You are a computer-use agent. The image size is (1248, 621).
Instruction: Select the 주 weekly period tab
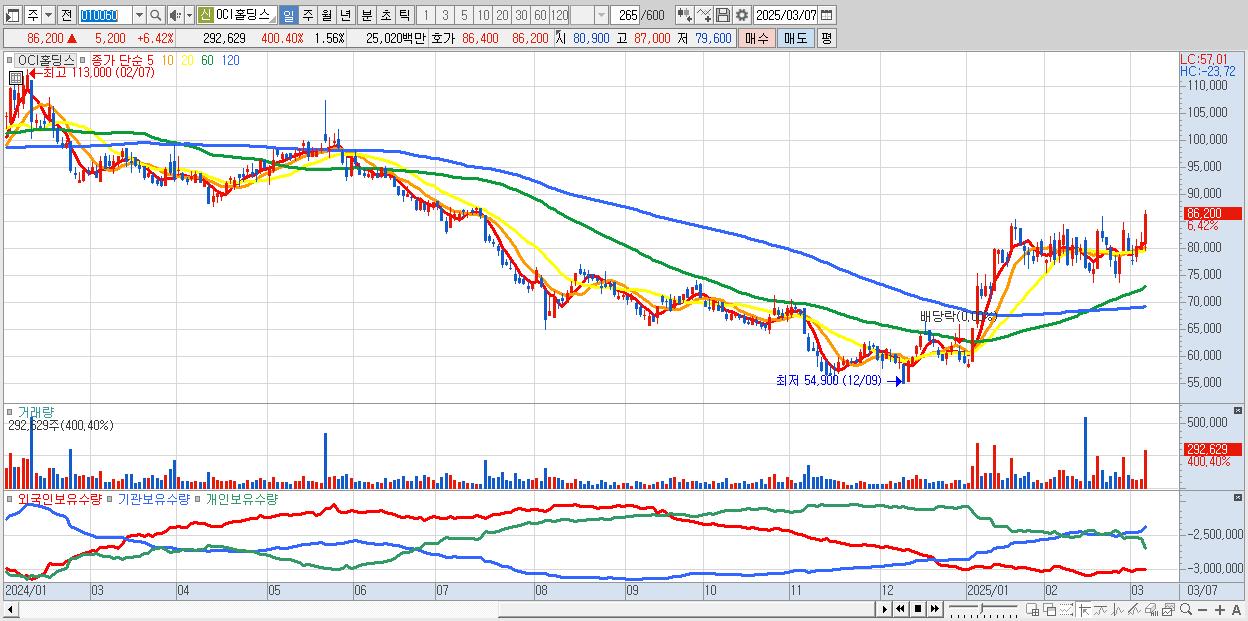(x=307, y=16)
